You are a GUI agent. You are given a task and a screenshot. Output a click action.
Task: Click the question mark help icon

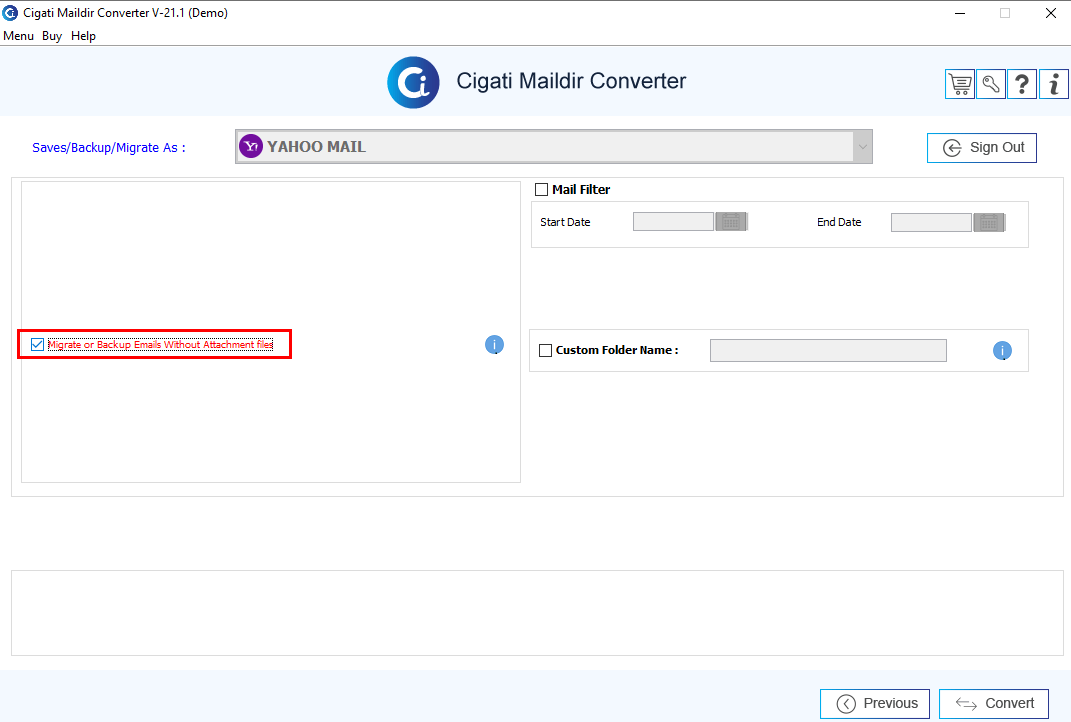tap(1022, 85)
